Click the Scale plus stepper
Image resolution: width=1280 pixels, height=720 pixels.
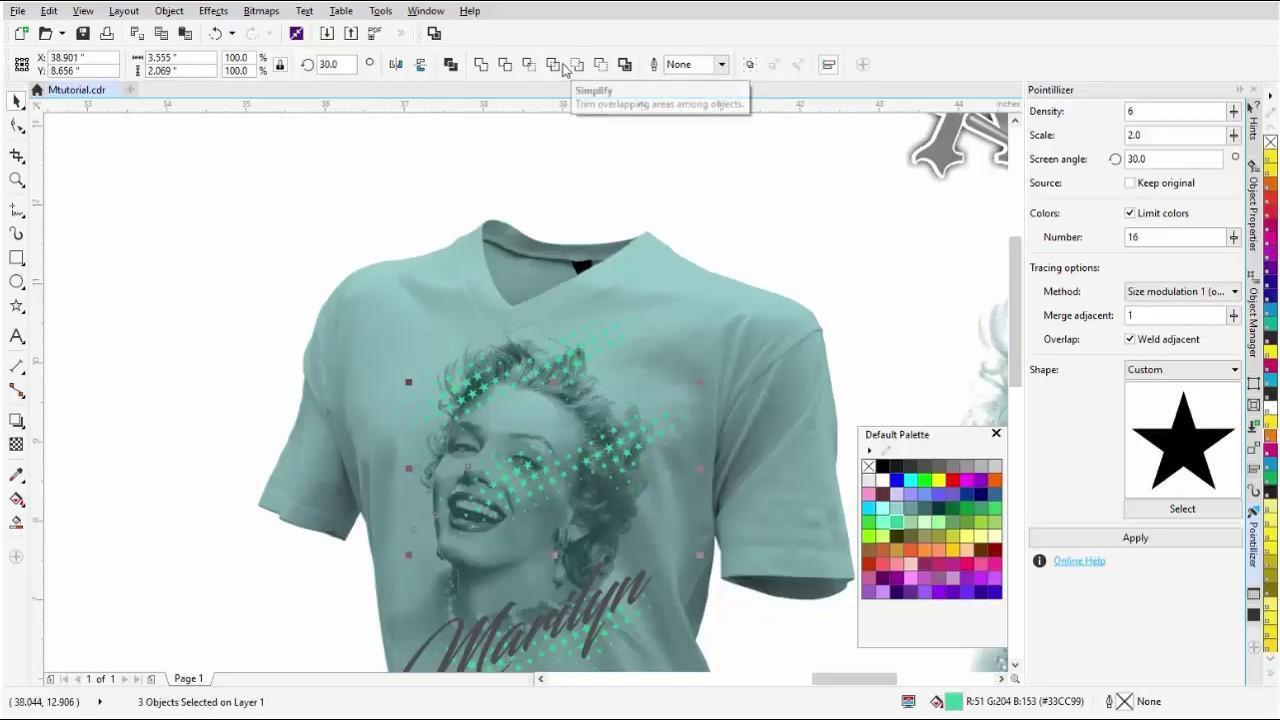pos(1233,135)
